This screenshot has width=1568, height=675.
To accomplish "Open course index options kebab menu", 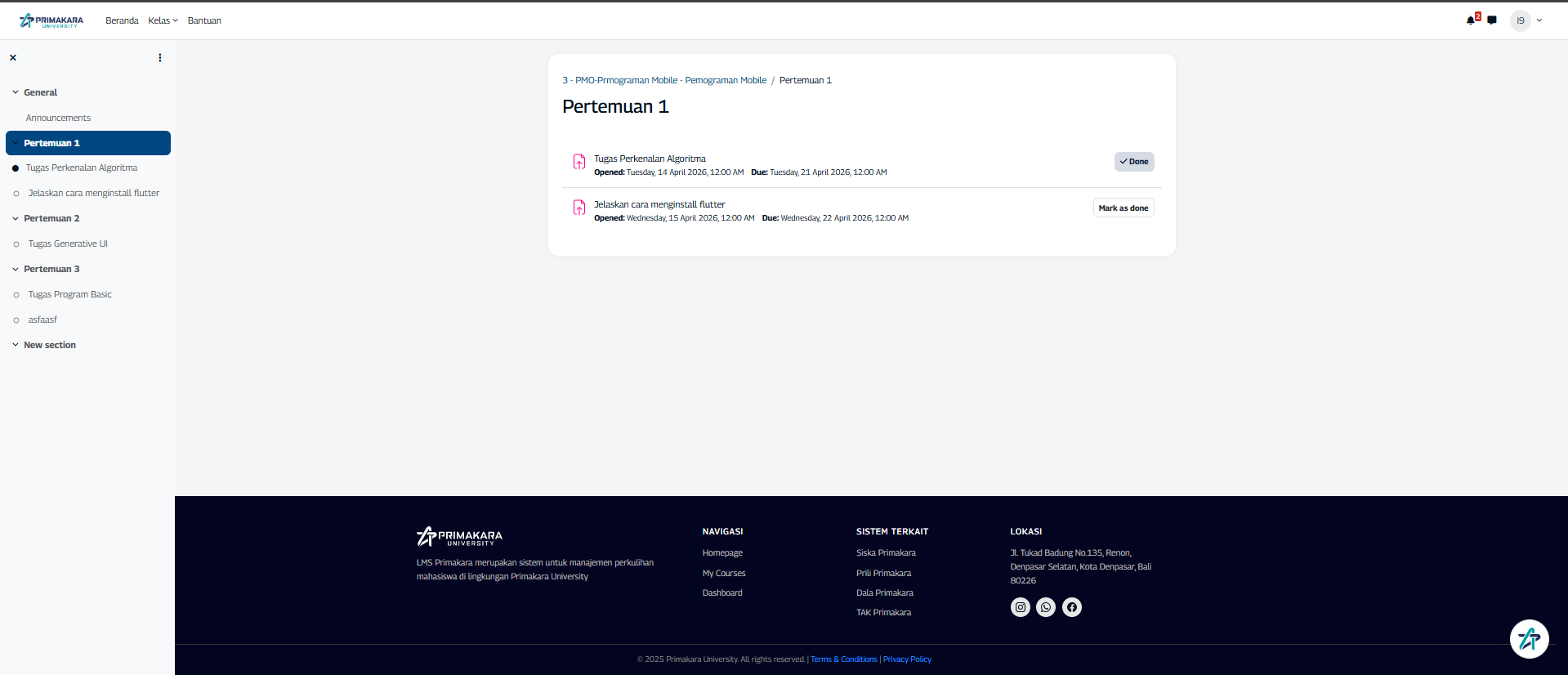I will coord(160,58).
